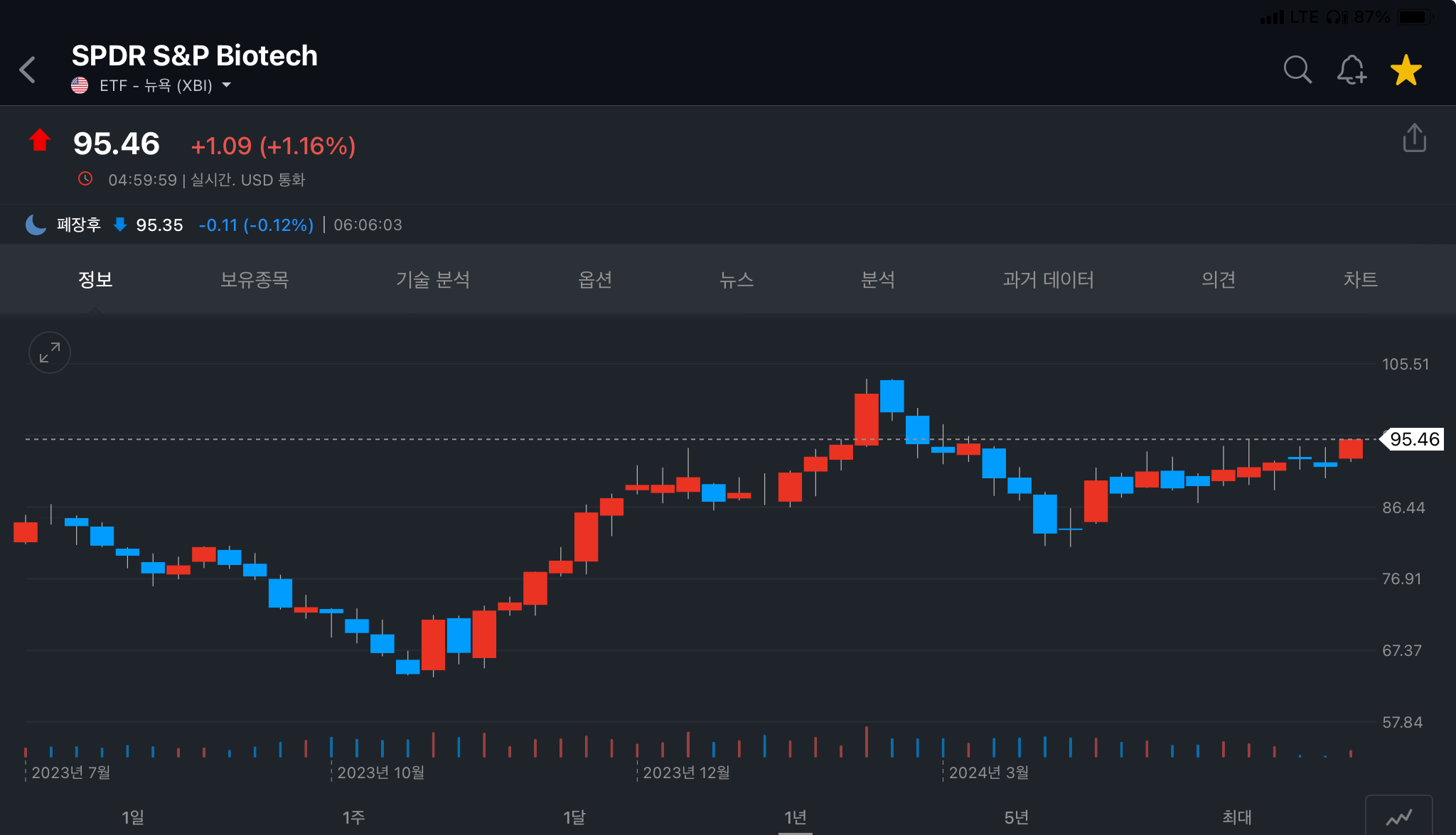Open the 분석 tab
Screen dimensions: 1456x835
tap(878, 279)
